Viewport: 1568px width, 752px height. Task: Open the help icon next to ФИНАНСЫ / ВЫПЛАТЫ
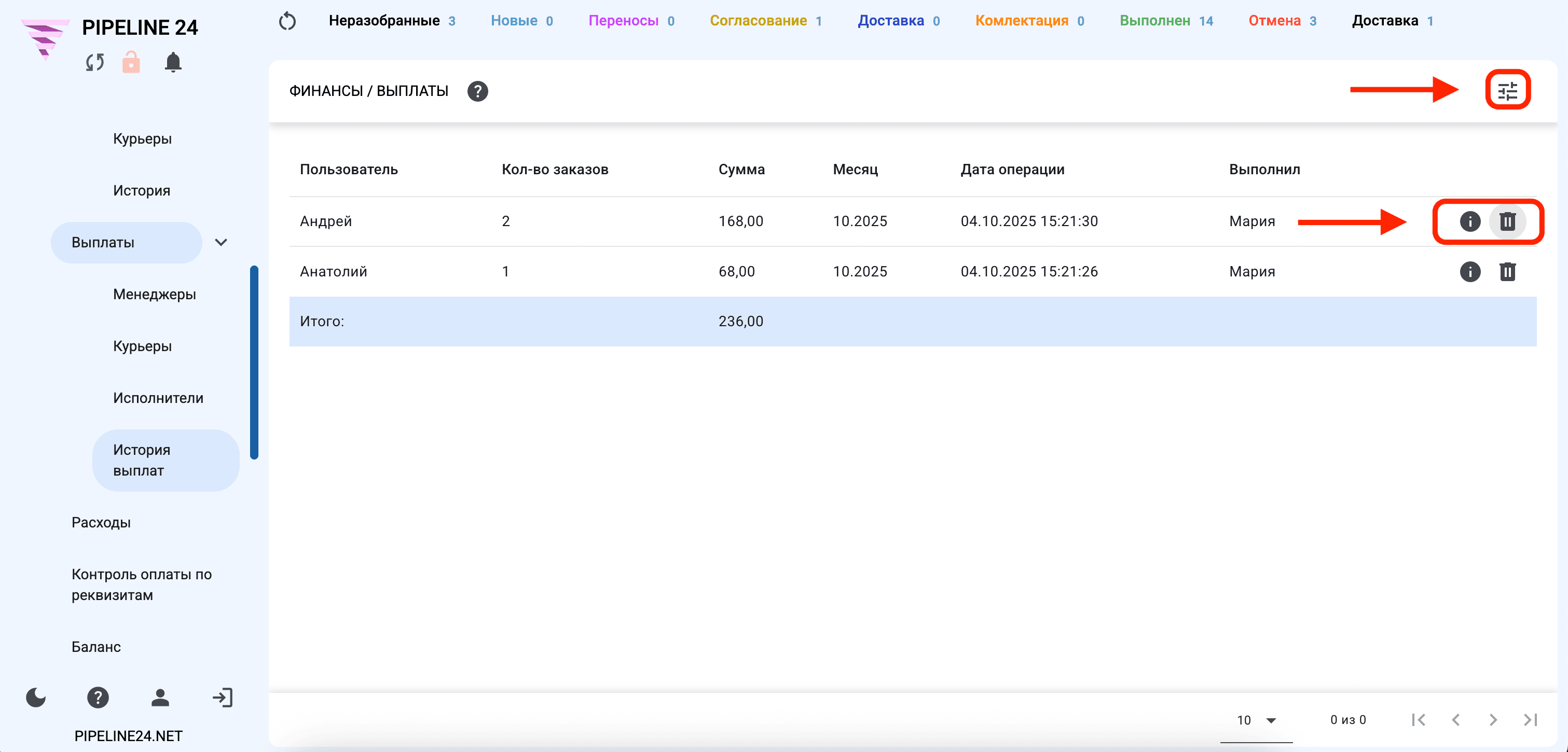(x=478, y=91)
